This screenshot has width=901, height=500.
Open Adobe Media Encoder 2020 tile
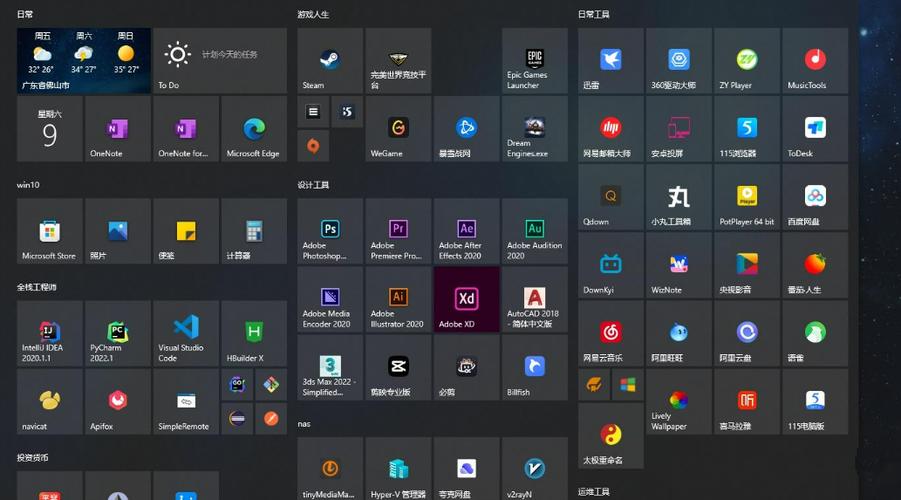point(330,299)
